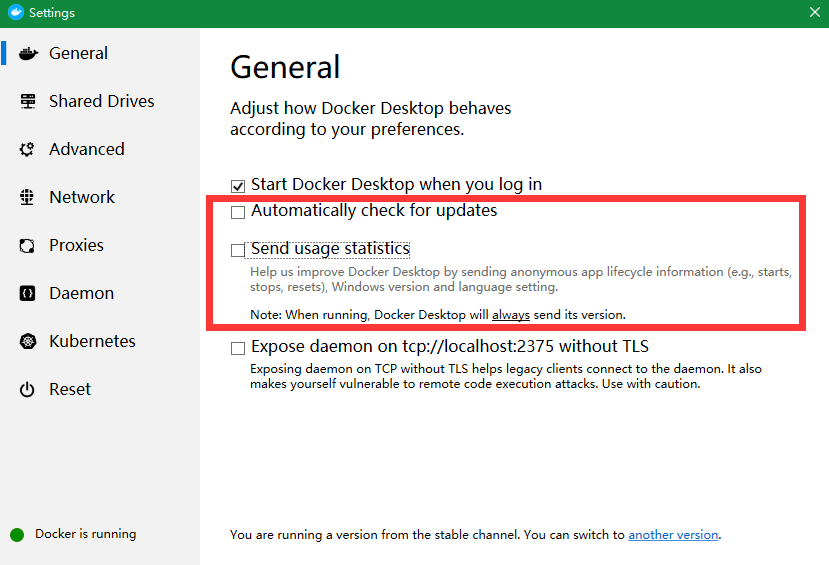Click the Daemon braces icon
Image resolution: width=829 pixels, height=565 pixels.
(27, 293)
